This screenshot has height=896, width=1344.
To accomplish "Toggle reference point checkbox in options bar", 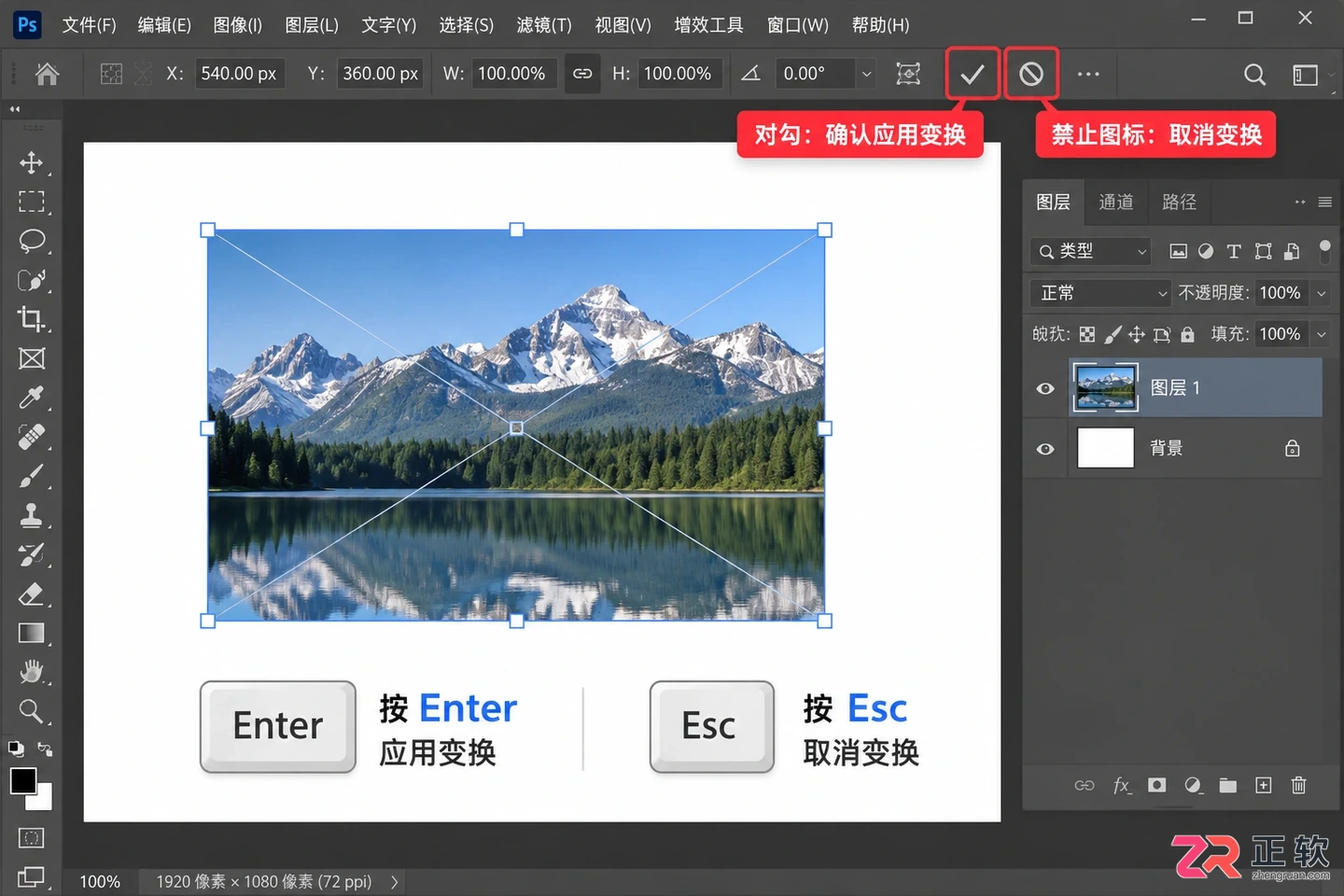I will 111,74.
